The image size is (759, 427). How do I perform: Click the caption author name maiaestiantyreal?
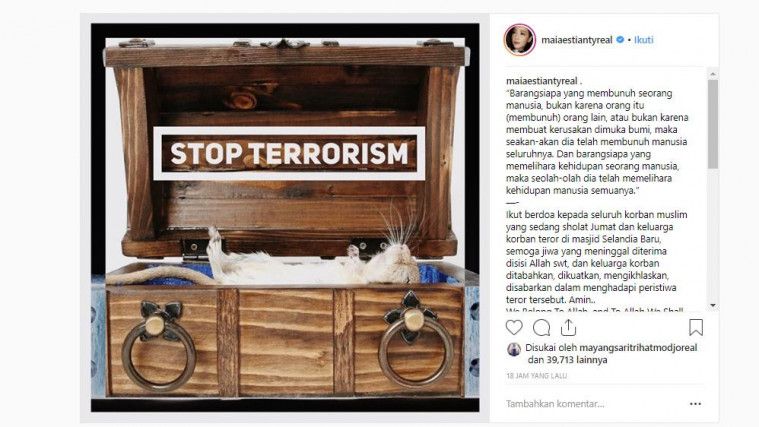coord(542,81)
